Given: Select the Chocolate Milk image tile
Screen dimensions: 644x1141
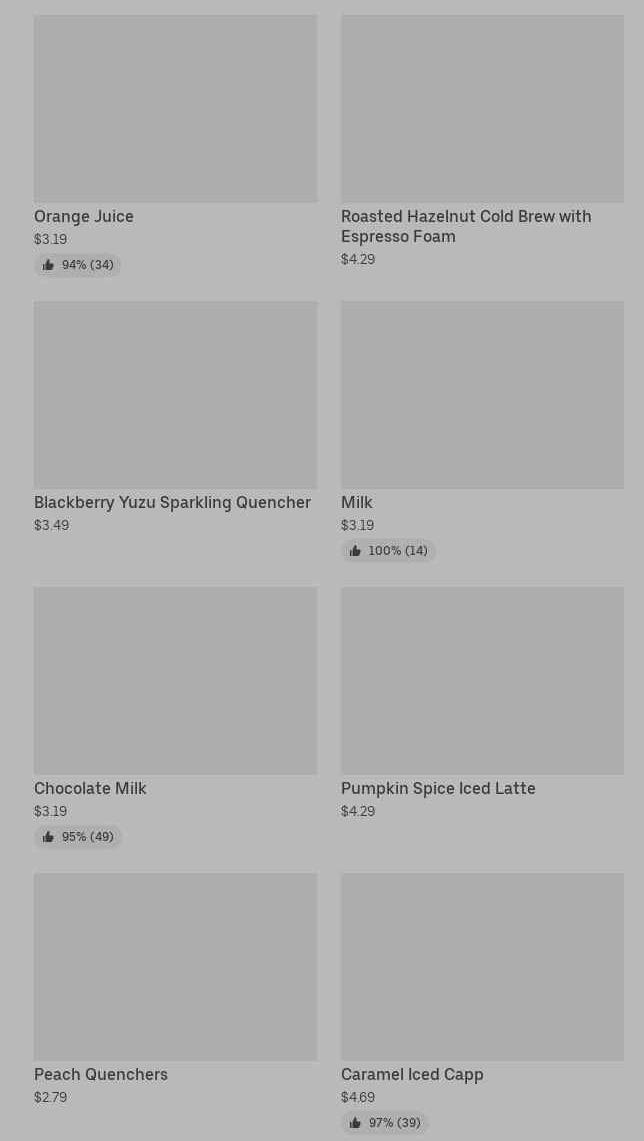Looking at the screenshot, I should [175, 680].
